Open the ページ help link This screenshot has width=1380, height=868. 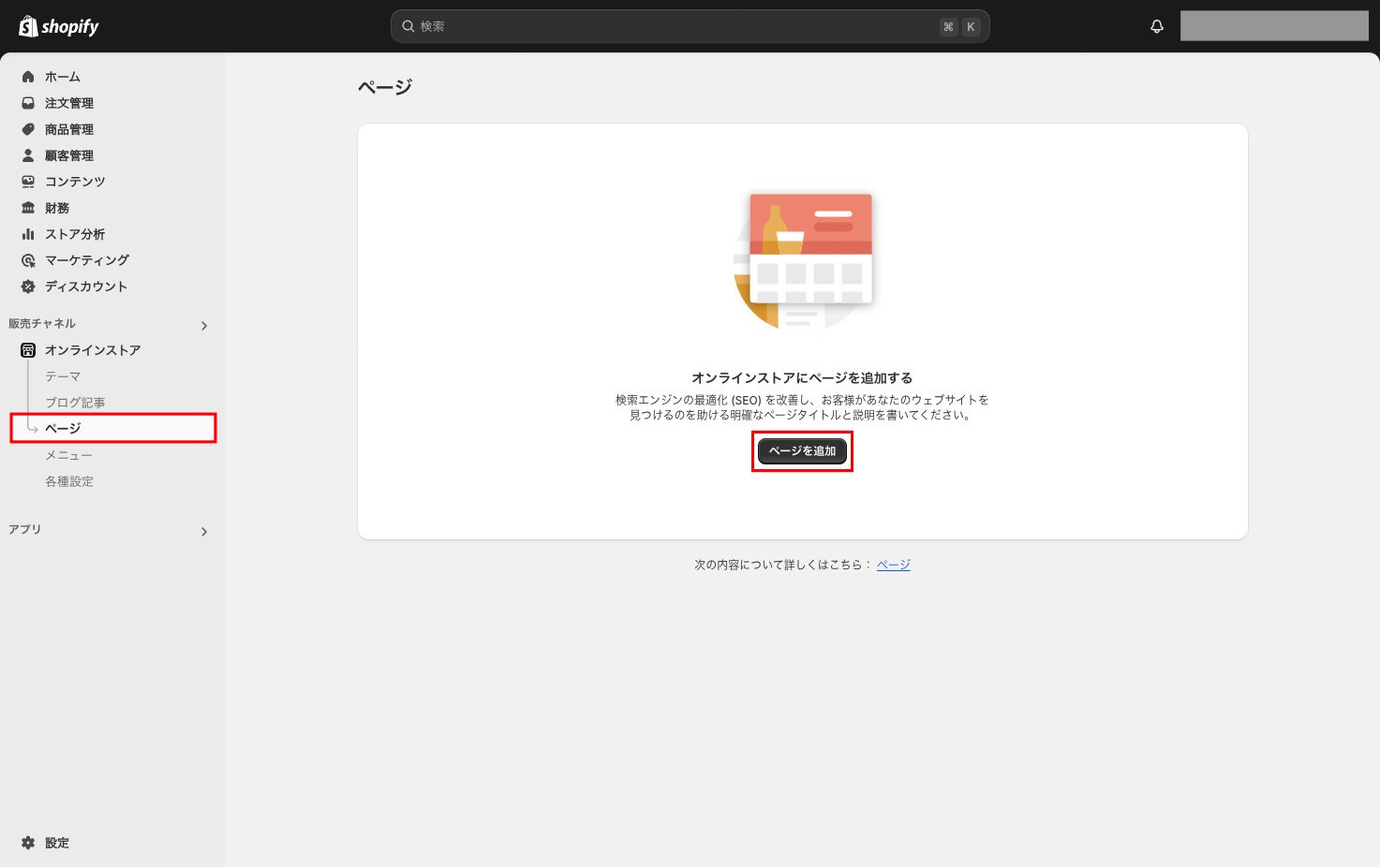click(893, 564)
